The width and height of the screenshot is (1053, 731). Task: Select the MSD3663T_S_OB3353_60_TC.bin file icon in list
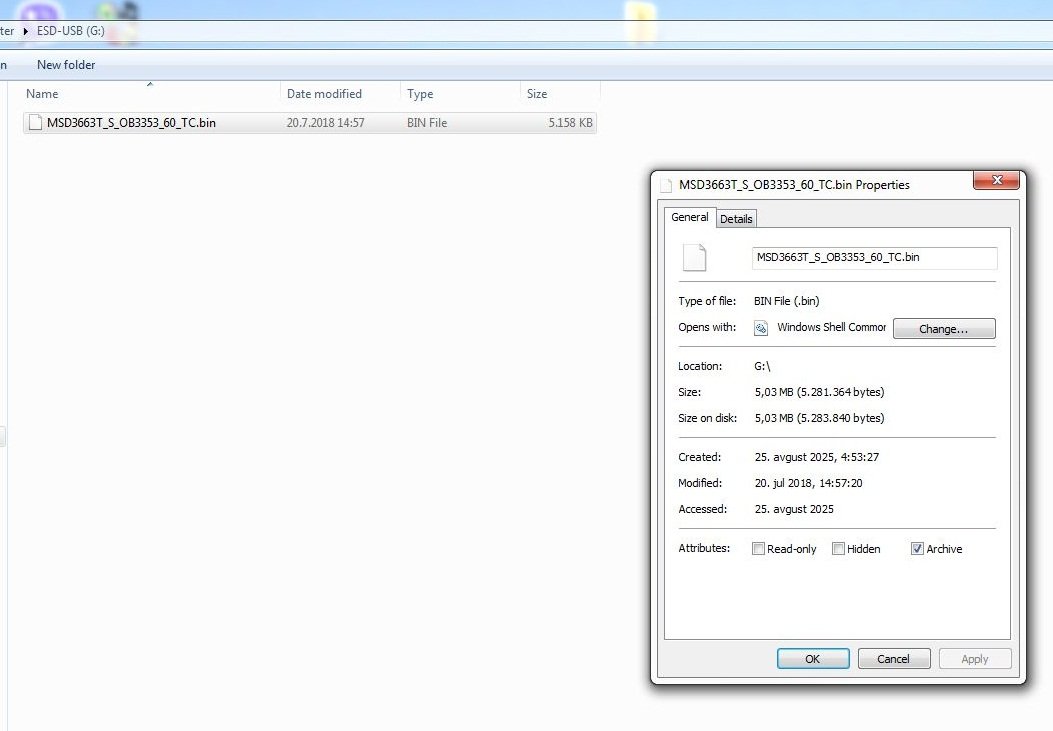[36, 123]
